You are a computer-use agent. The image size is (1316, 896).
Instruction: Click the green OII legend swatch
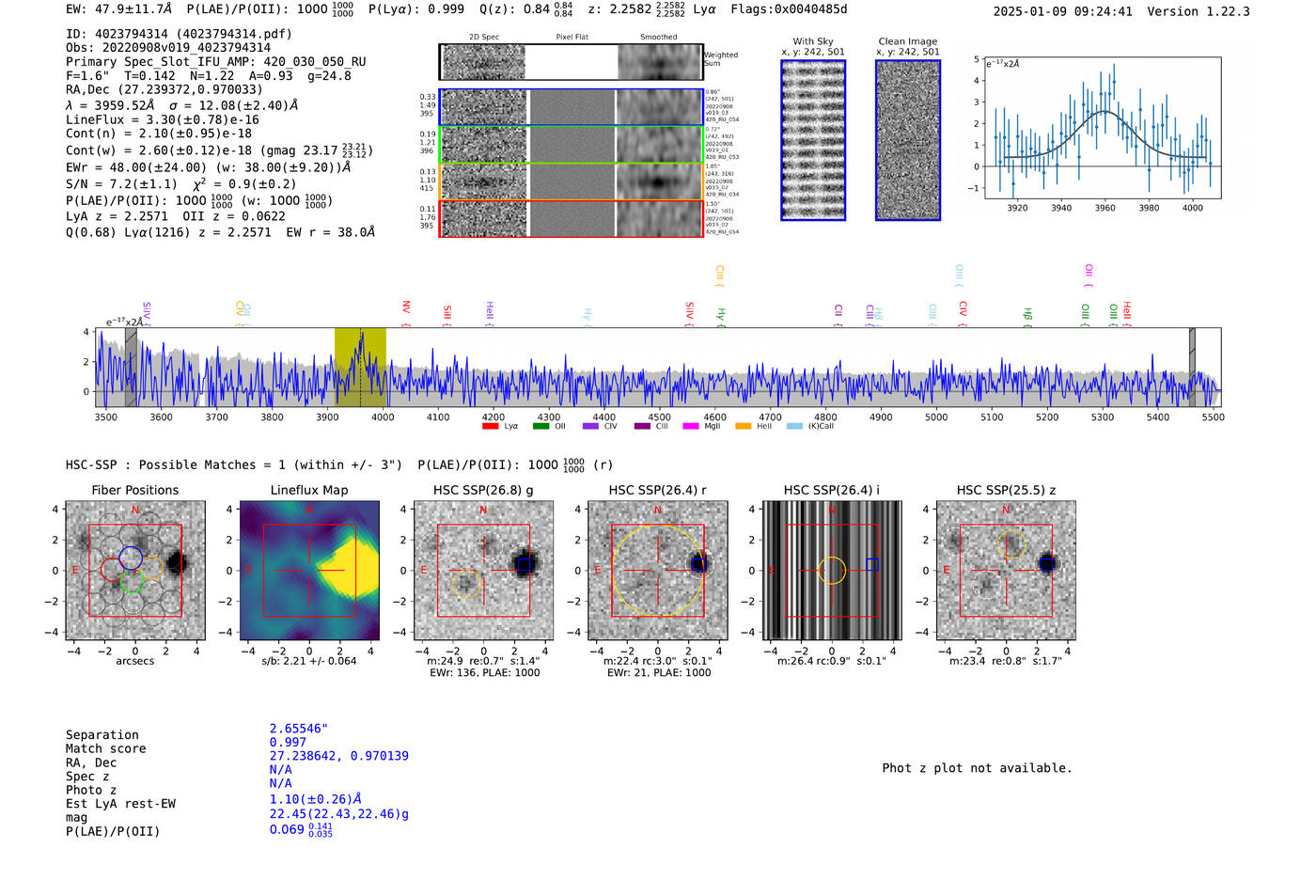(x=540, y=427)
